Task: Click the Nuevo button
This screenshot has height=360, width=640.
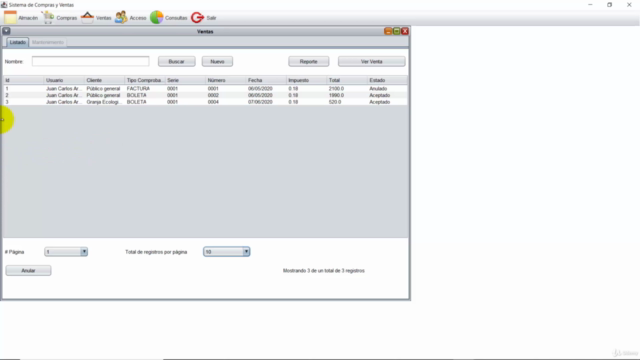Action: pos(217,61)
